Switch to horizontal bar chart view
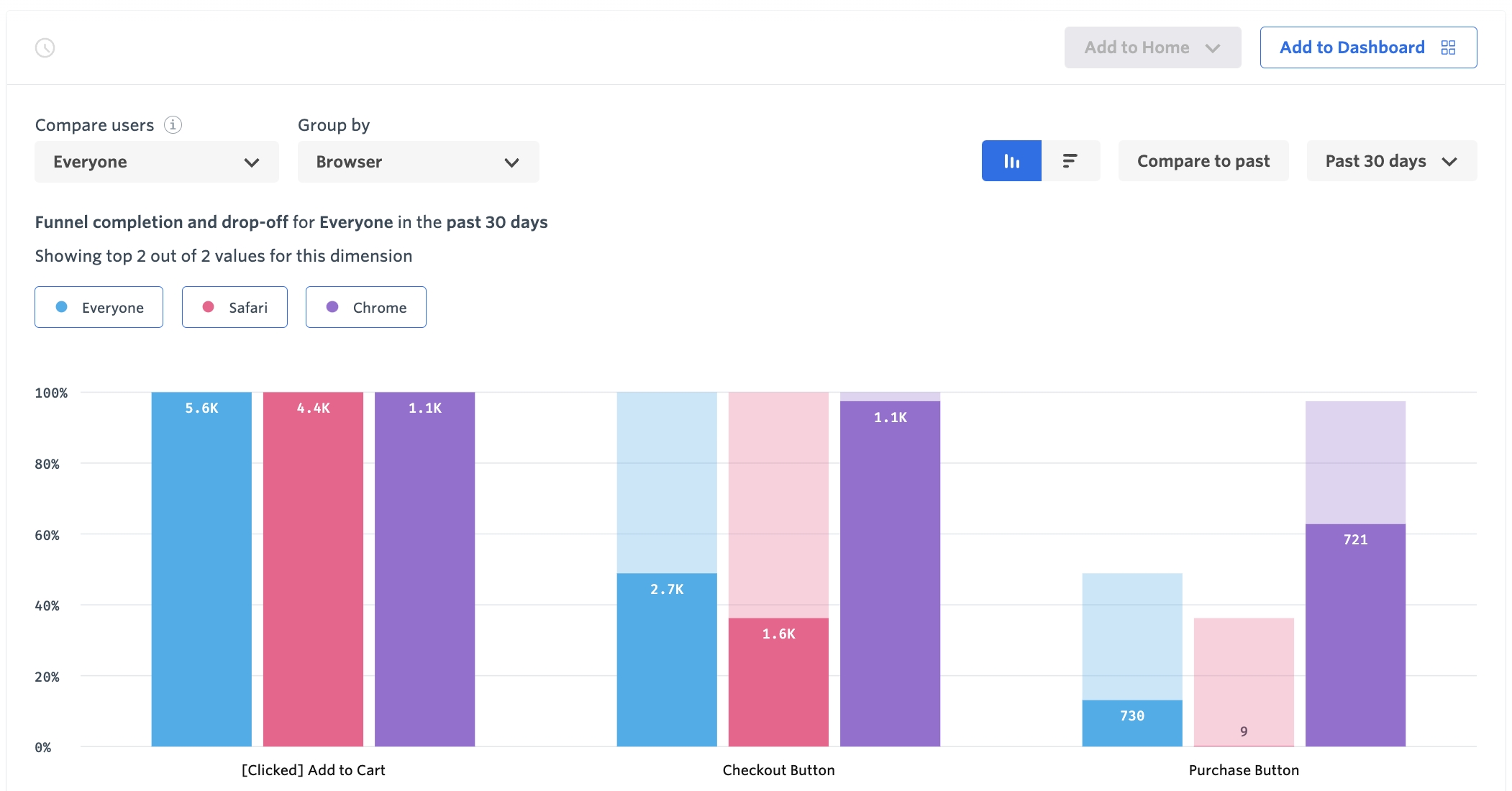Screen dimensions: 1512x791 tap(1070, 161)
